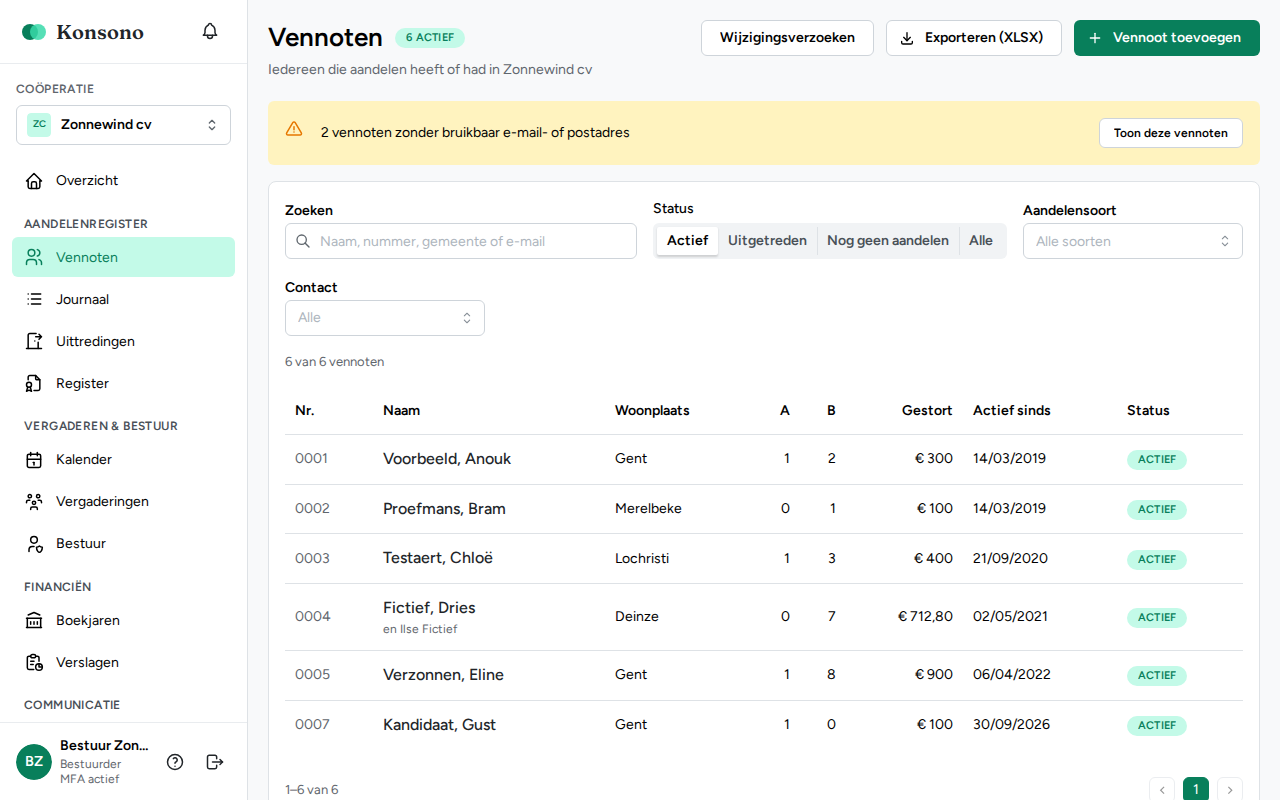Click the Vergaderingen people icon

(34, 502)
